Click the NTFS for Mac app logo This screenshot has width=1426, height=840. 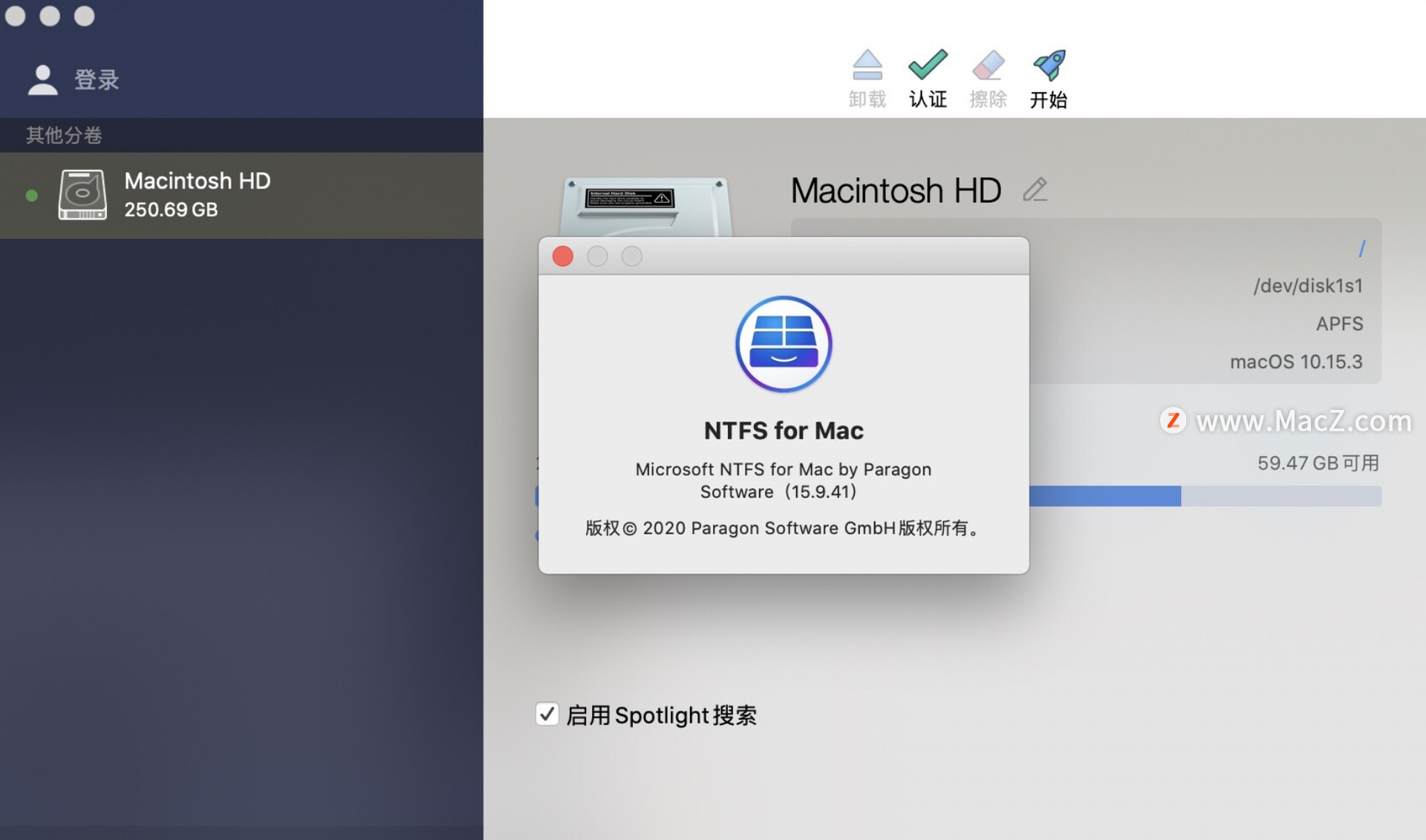784,344
